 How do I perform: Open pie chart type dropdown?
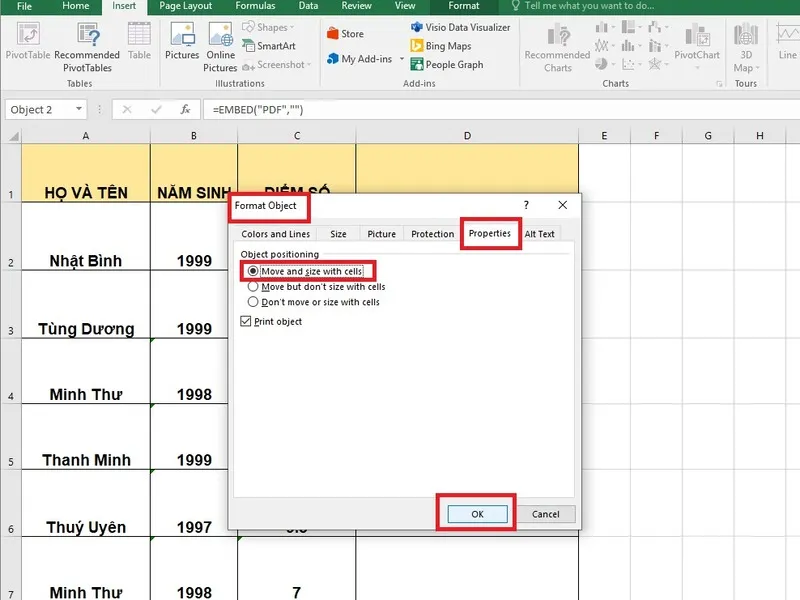coord(606,64)
